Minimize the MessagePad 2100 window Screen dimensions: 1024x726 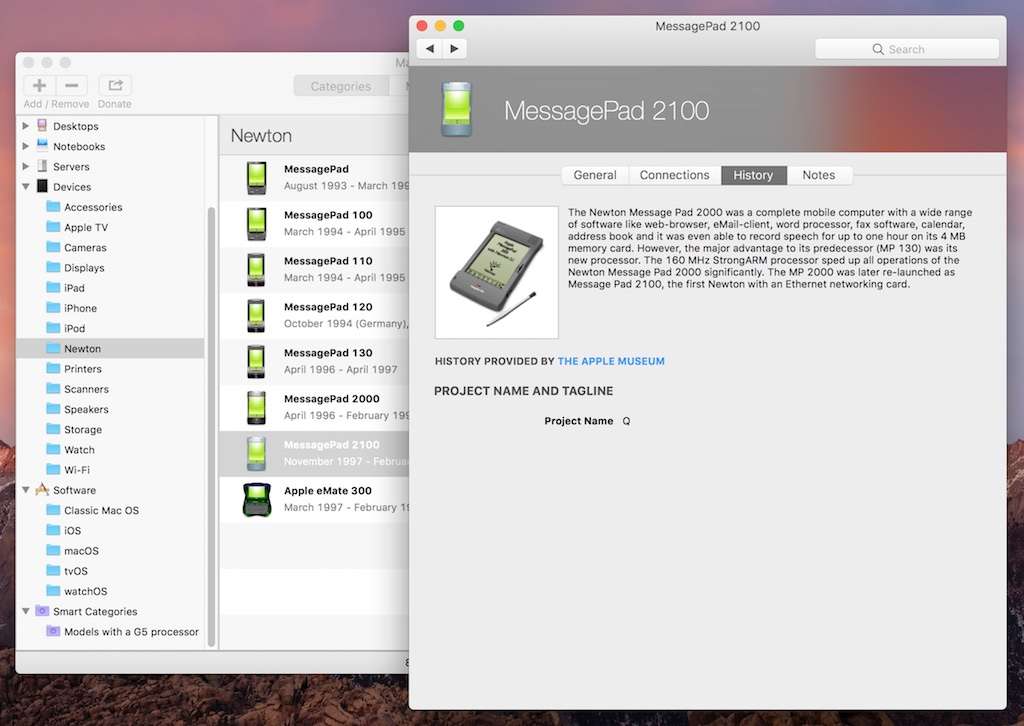[440, 25]
